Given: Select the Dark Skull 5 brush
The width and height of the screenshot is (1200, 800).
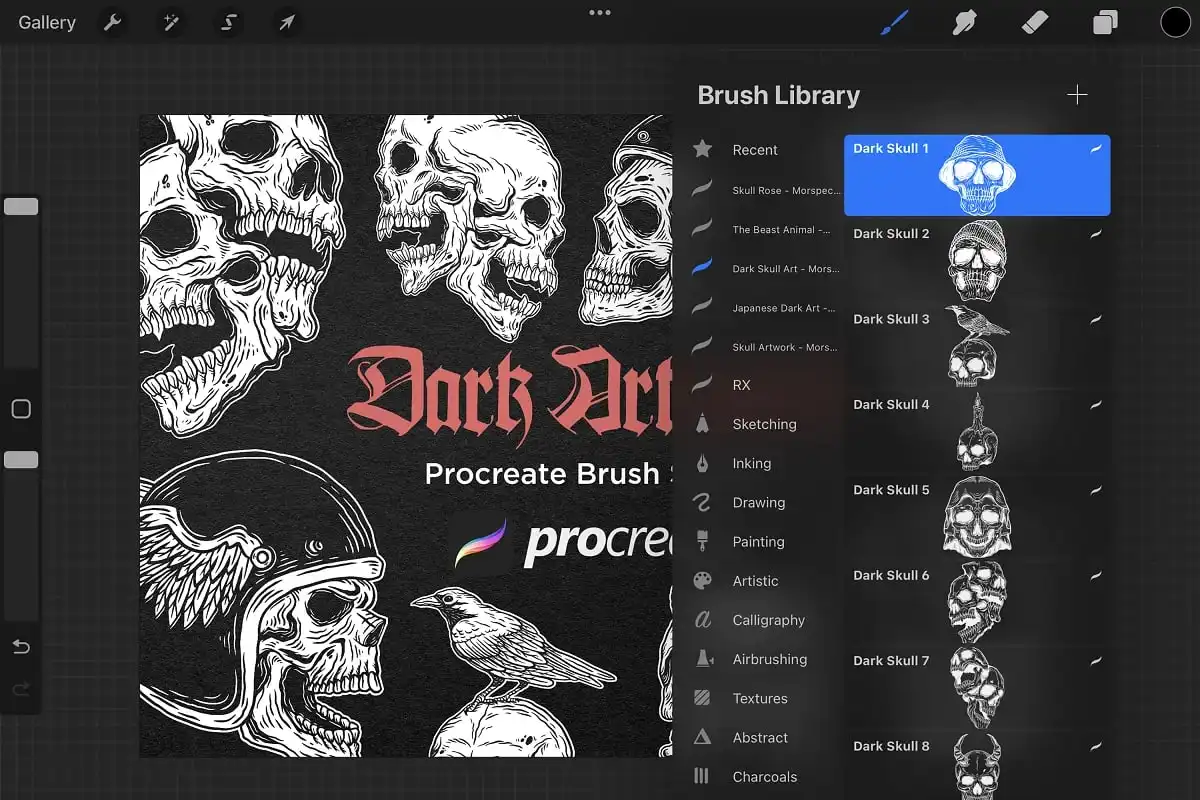Looking at the screenshot, I should coord(977,518).
